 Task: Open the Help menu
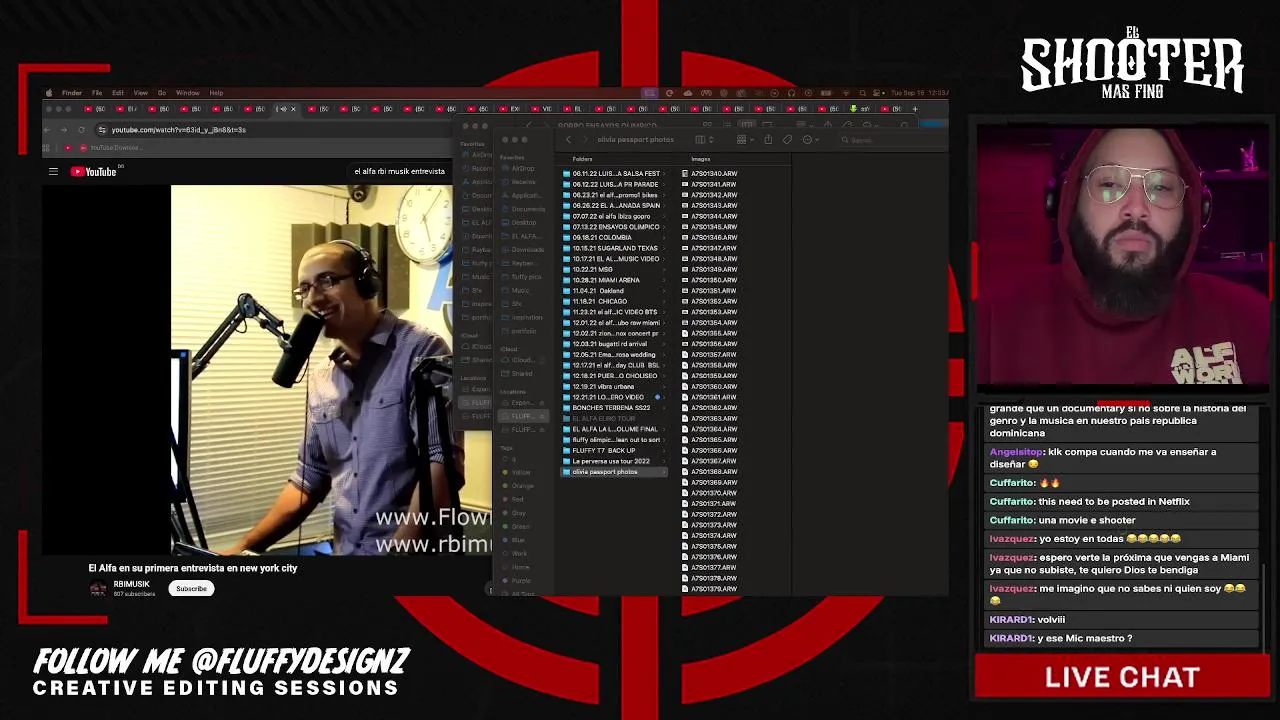point(216,93)
